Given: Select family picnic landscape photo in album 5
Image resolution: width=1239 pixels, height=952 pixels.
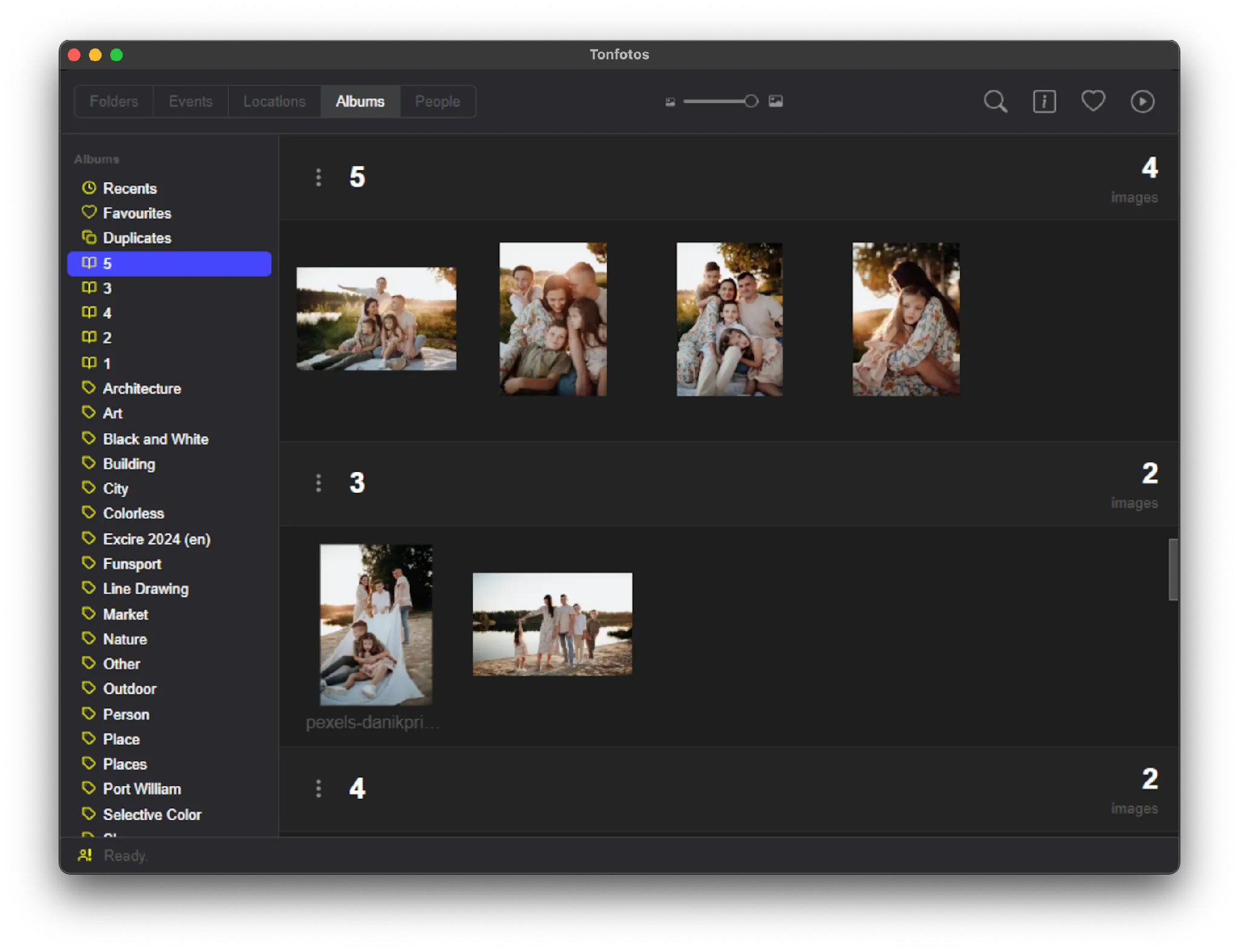Looking at the screenshot, I should click(376, 319).
